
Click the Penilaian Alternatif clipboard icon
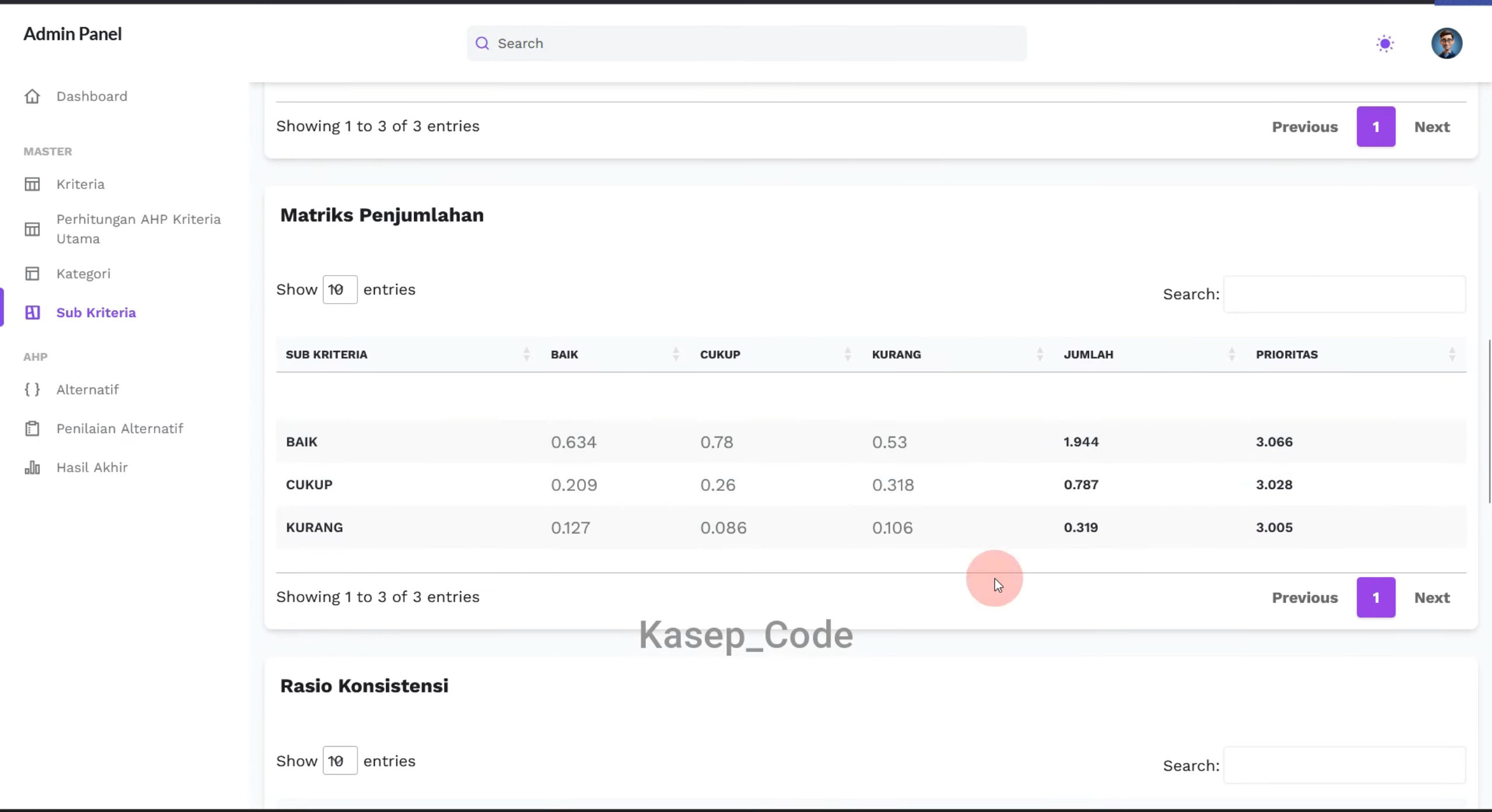(32, 428)
